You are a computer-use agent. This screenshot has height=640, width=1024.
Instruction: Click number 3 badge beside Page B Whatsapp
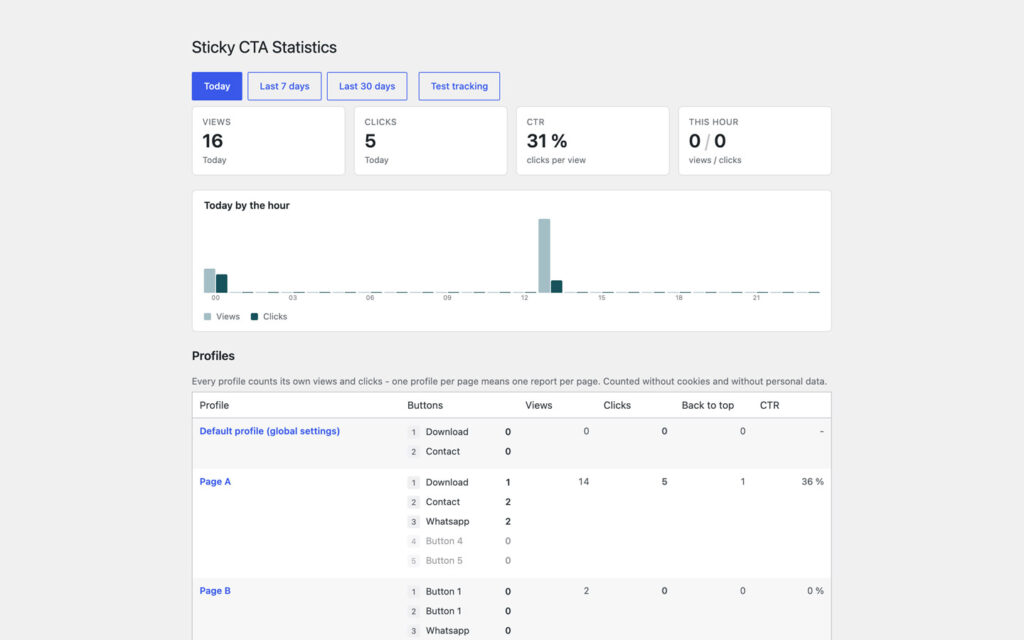[x=413, y=630]
